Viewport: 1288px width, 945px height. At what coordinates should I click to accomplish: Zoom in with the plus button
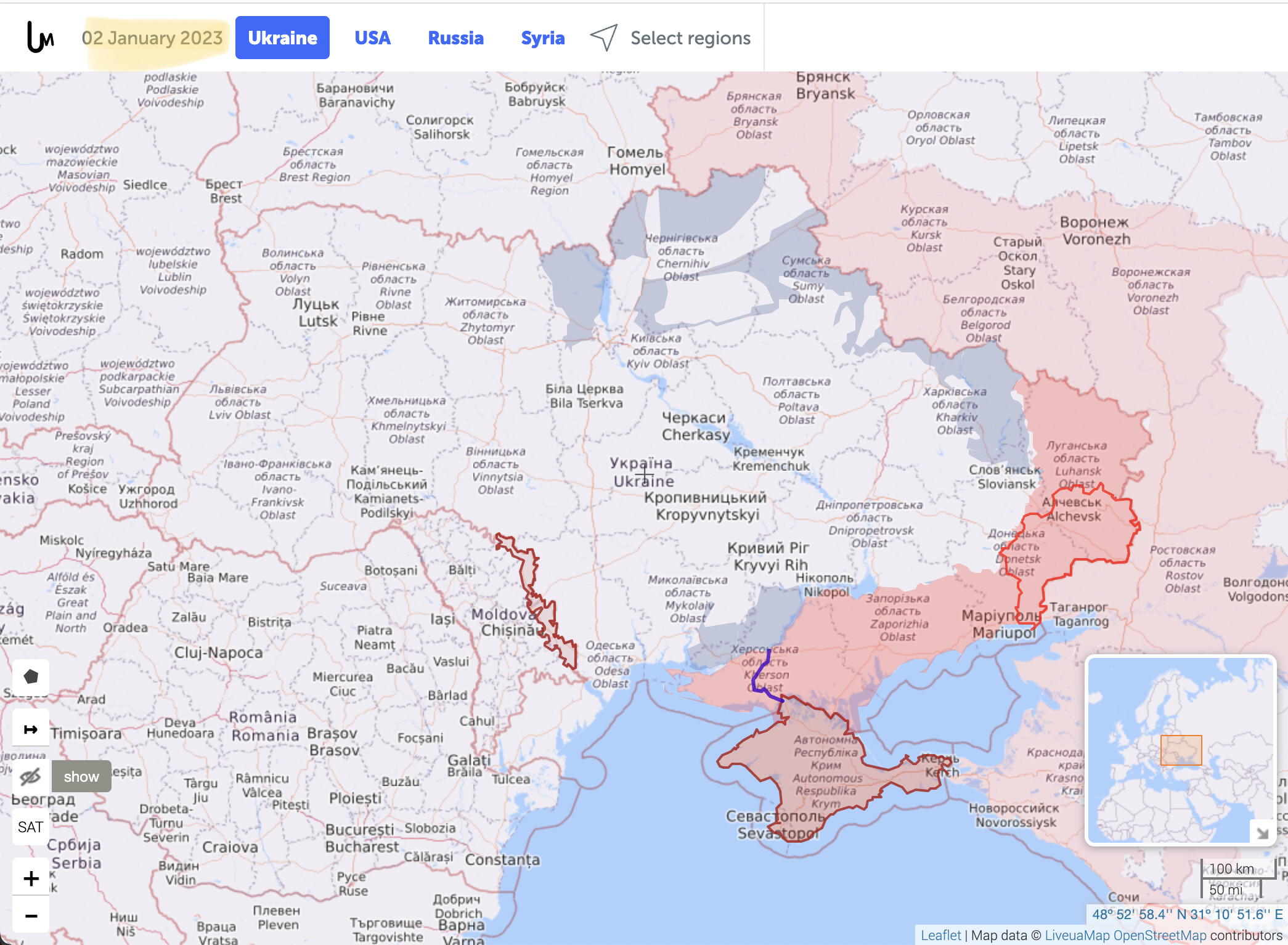(31, 878)
